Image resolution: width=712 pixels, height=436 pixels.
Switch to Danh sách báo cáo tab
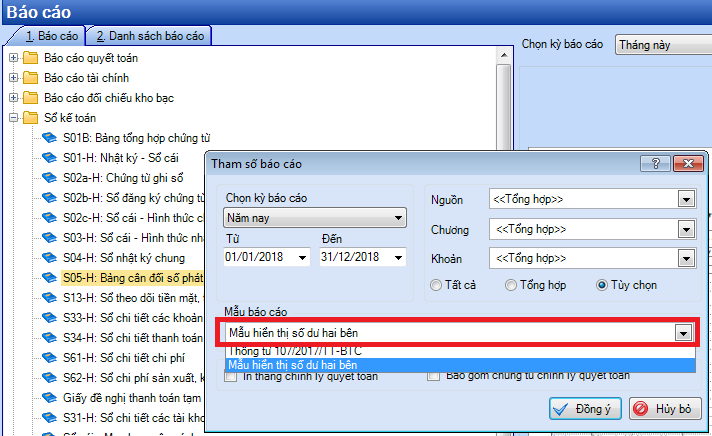(x=148, y=36)
